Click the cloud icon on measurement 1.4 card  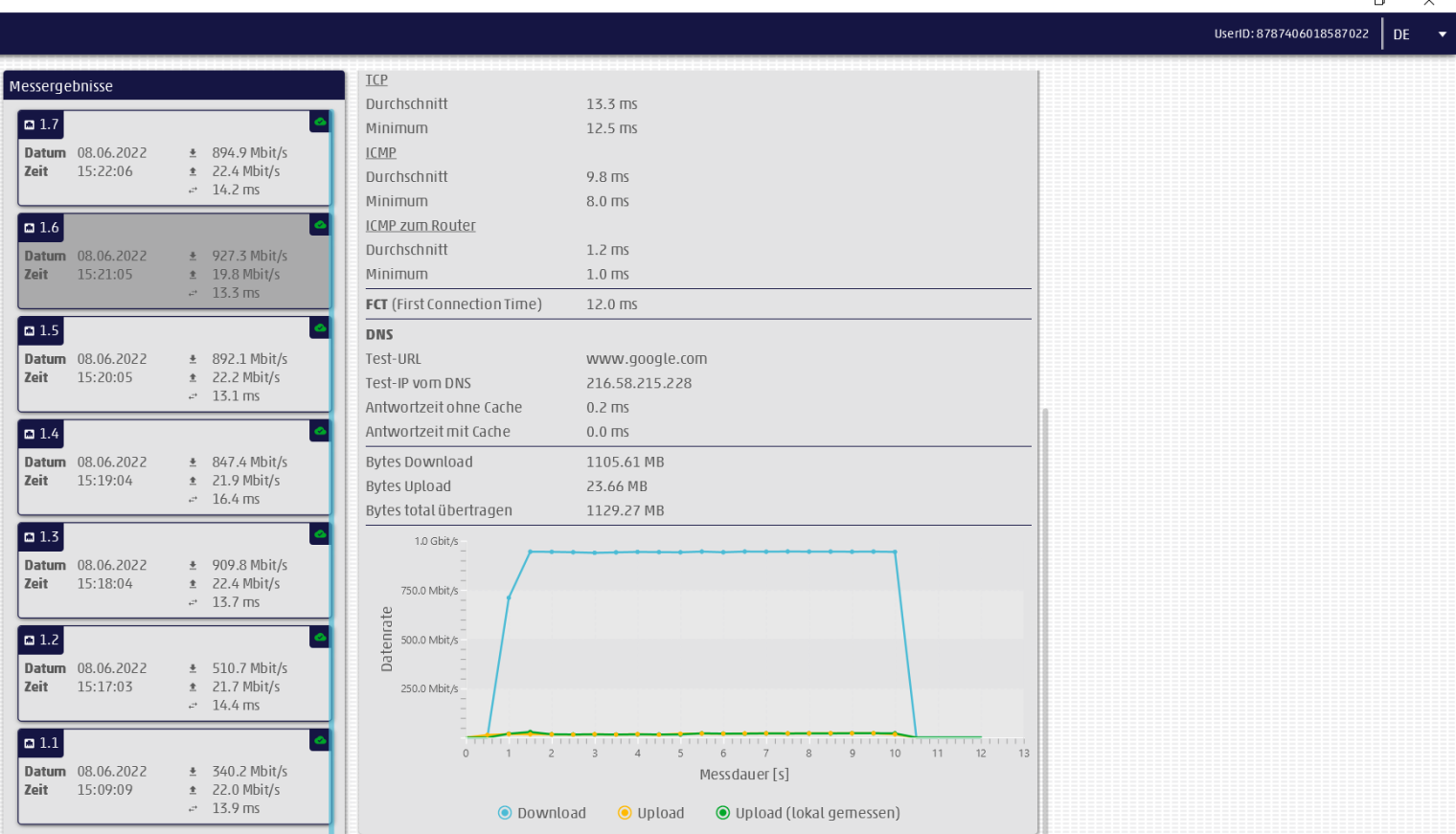click(320, 432)
